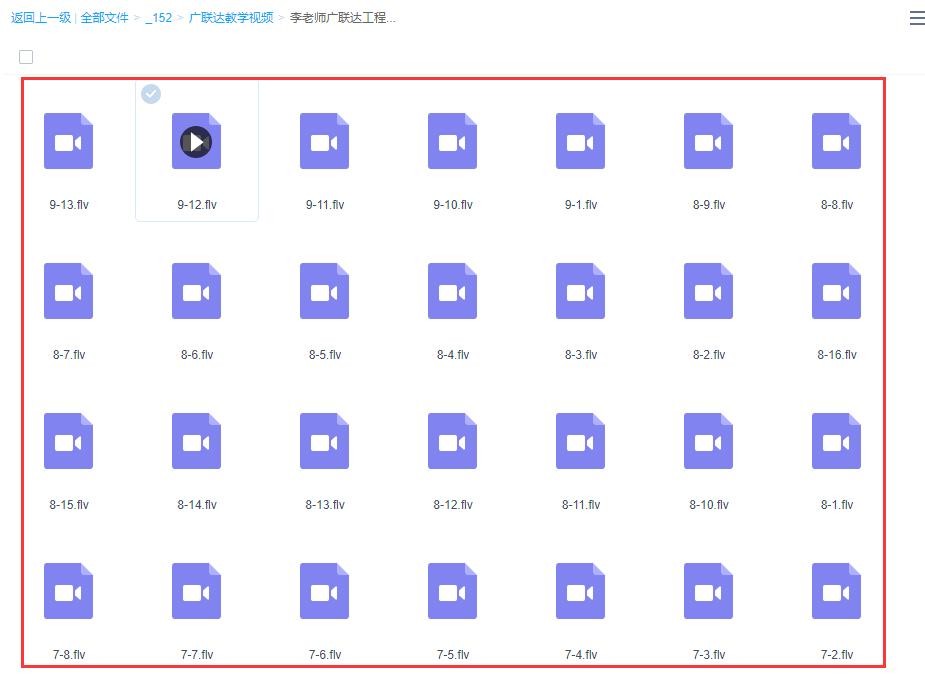Click the 8-10.flv filename label
Image resolution: width=925 pixels, height=684 pixels.
[708, 505]
